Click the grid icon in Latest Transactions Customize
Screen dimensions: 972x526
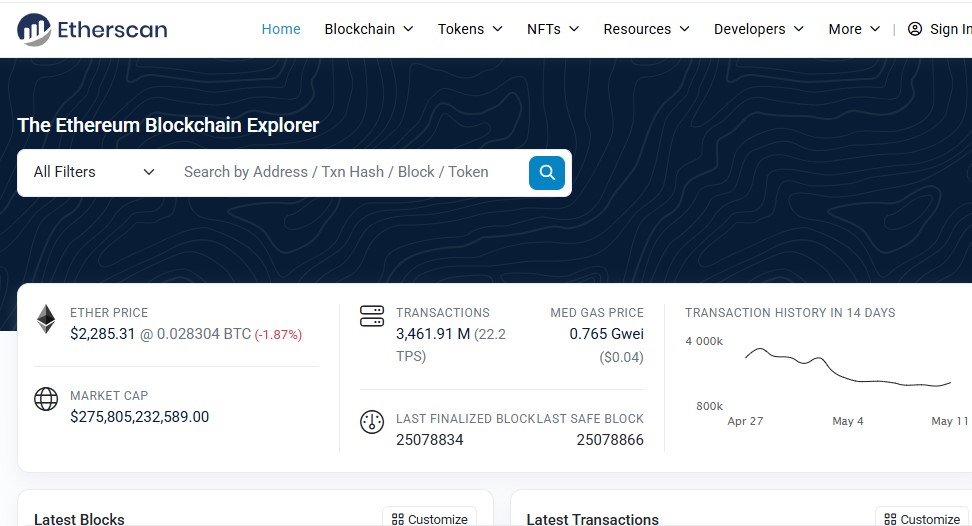click(890, 519)
